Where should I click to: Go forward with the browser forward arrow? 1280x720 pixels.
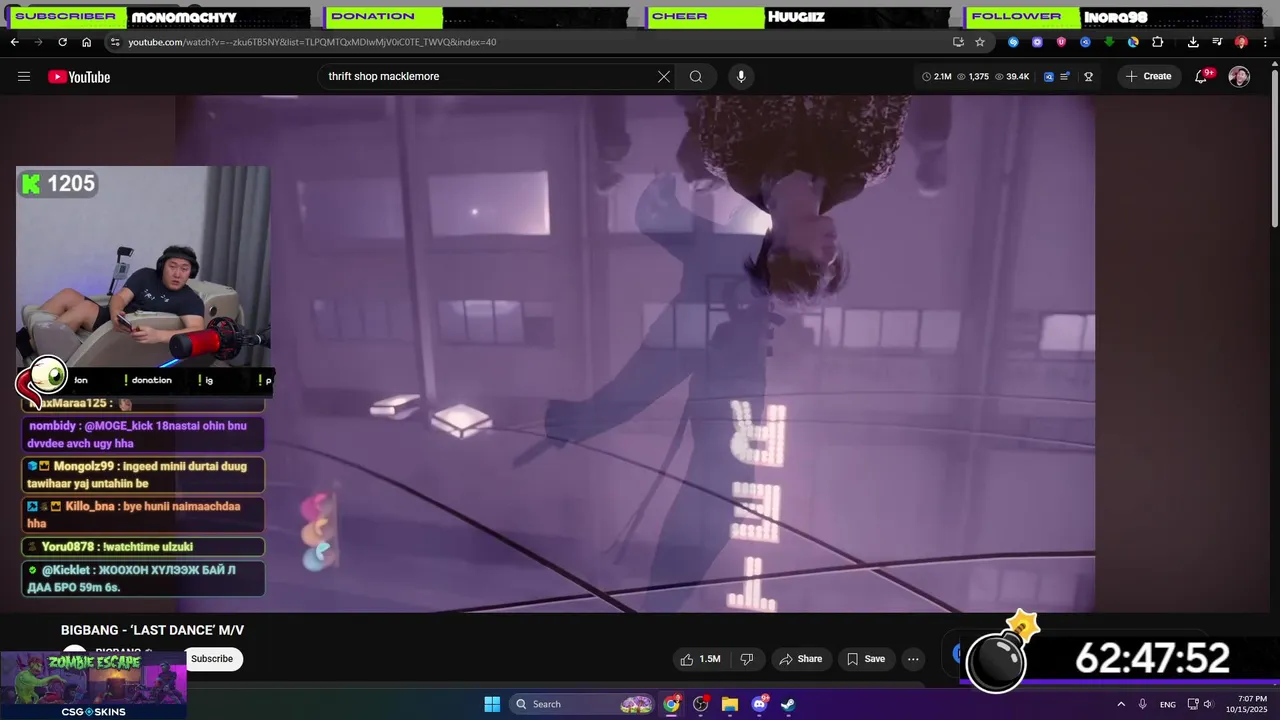click(38, 42)
